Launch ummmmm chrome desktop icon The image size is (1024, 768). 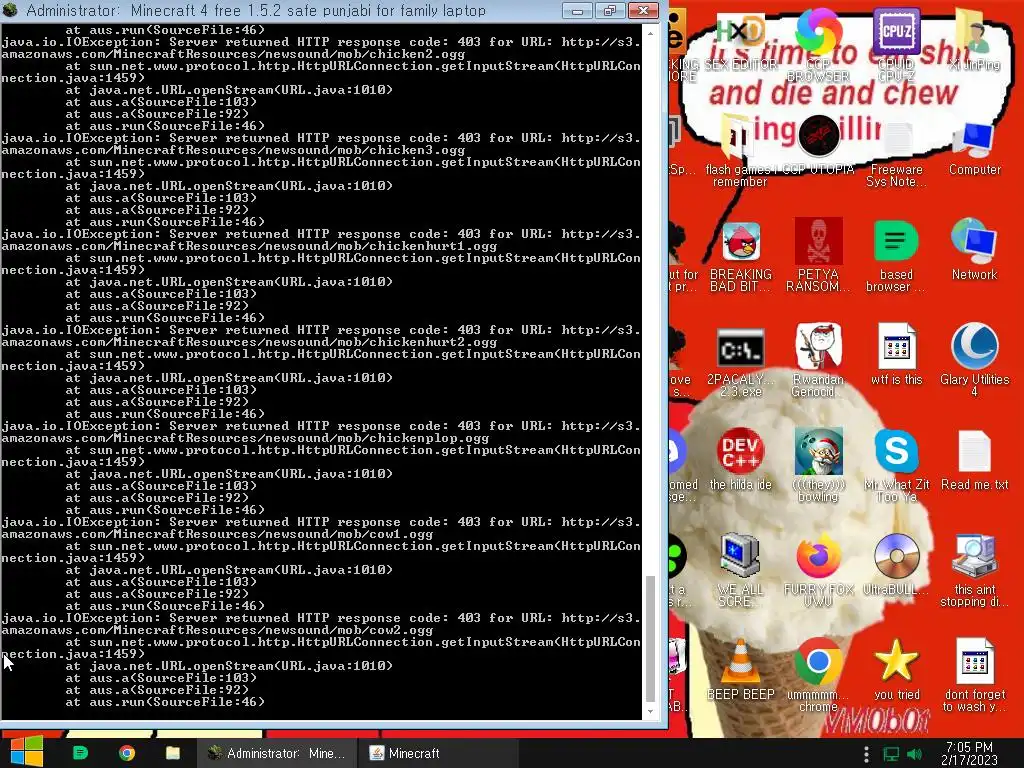point(818,661)
